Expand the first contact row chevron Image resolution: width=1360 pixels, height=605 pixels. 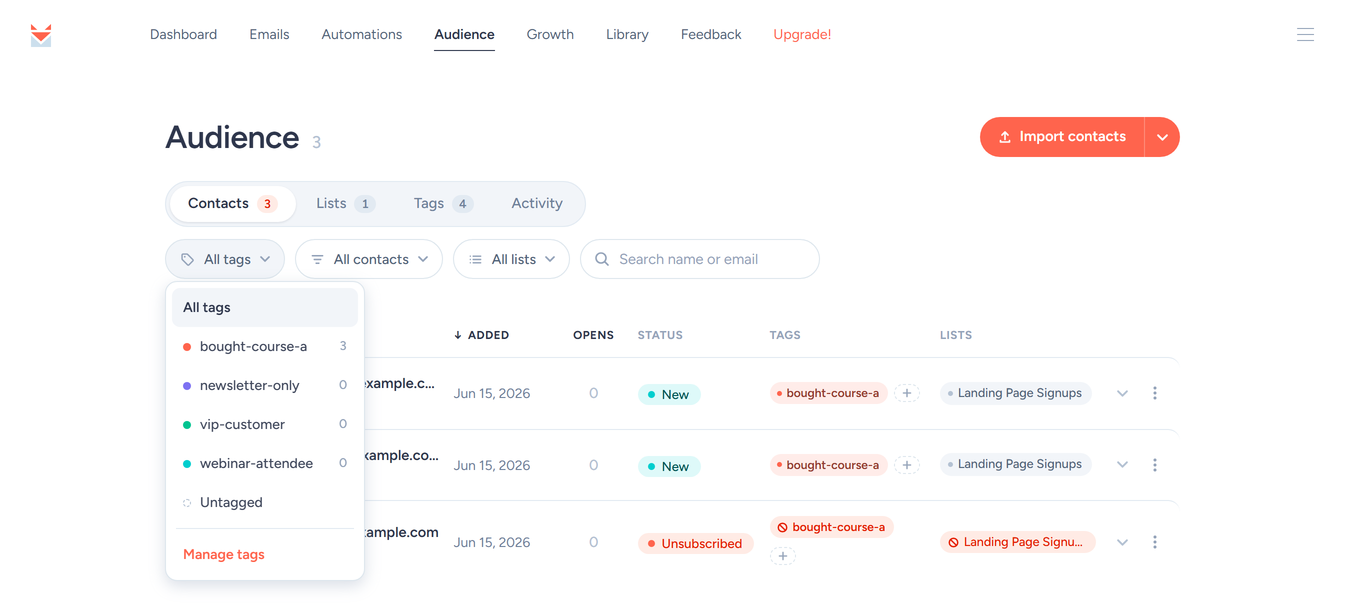pos(1122,393)
